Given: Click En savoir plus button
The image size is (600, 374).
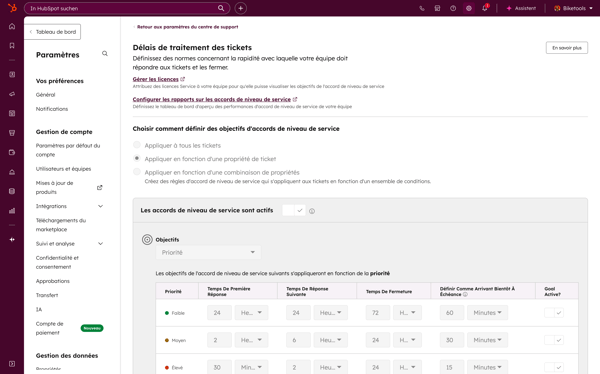Looking at the screenshot, I should (x=567, y=47).
